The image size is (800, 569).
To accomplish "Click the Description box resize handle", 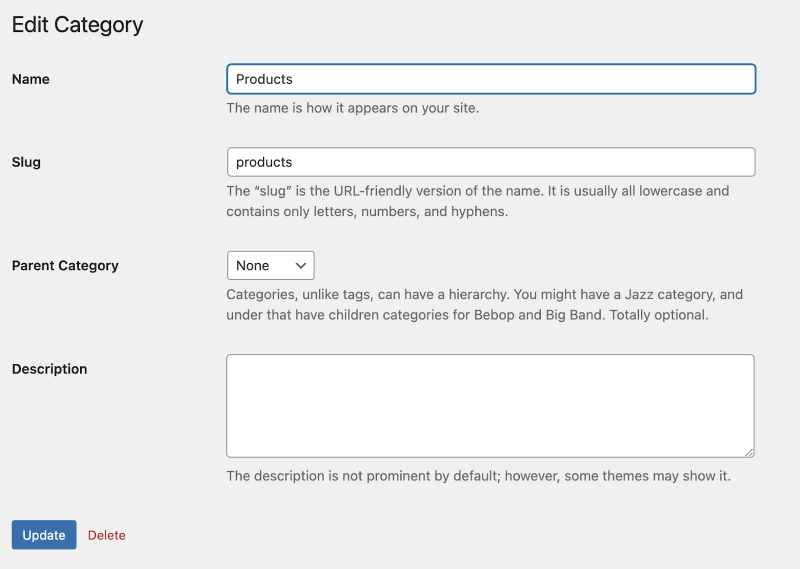I will (749, 452).
